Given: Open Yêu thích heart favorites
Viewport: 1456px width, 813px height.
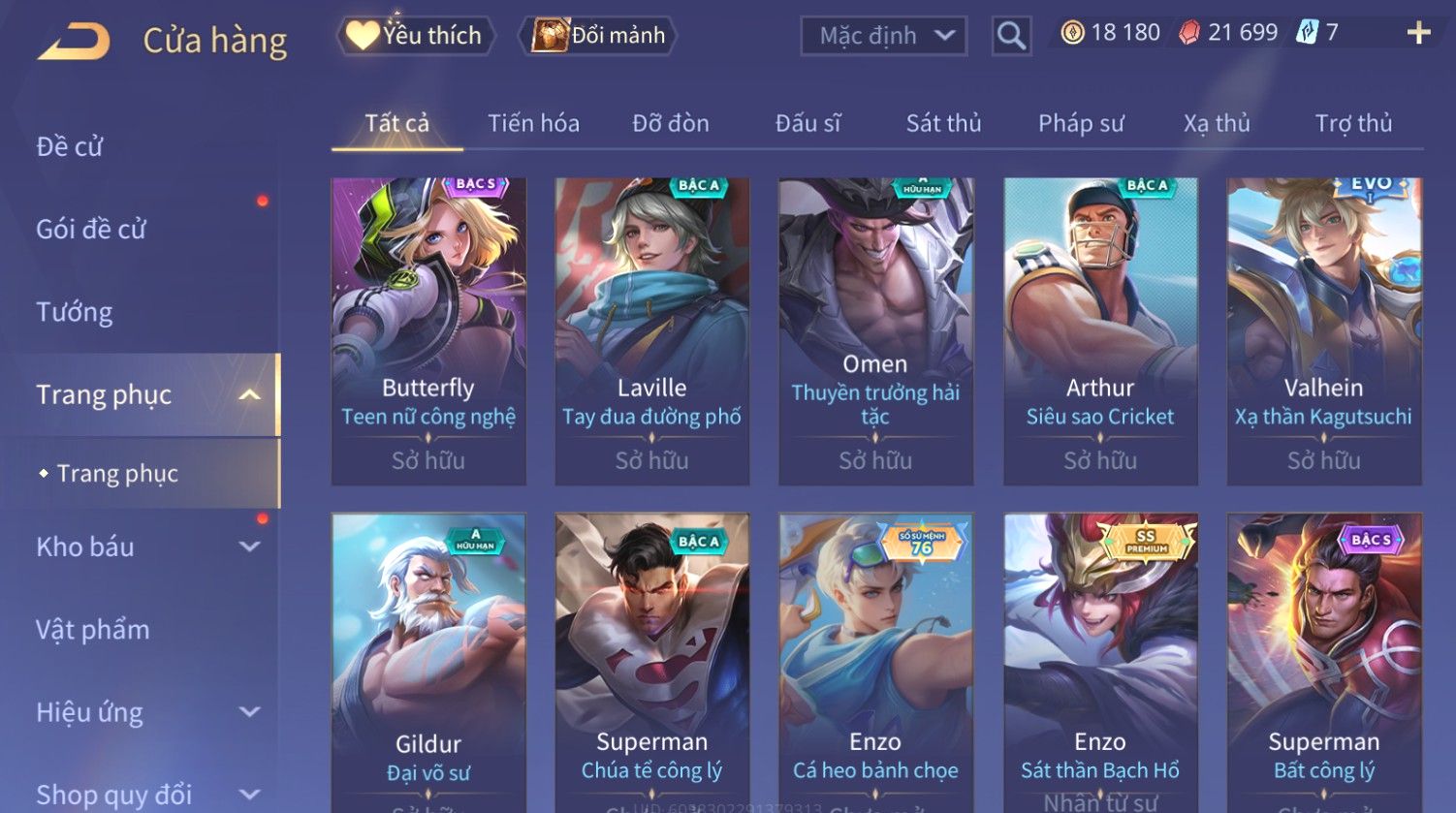Looking at the screenshot, I should pos(416,36).
